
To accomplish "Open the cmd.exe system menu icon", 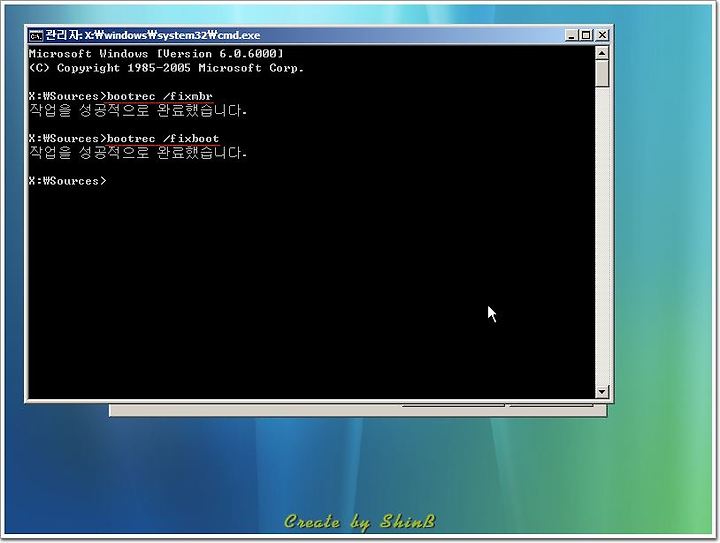I will [x=35, y=35].
